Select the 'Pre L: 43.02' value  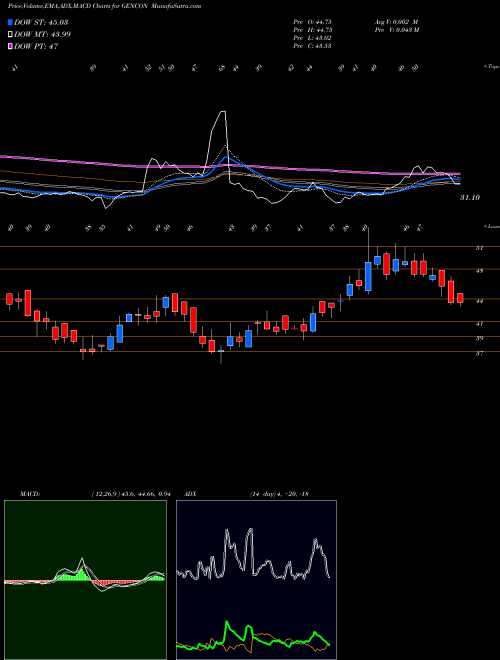click(x=313, y=38)
